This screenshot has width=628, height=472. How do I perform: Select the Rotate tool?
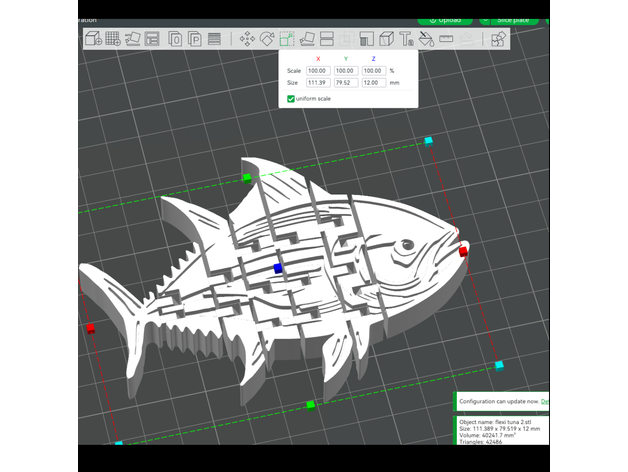tap(267, 39)
